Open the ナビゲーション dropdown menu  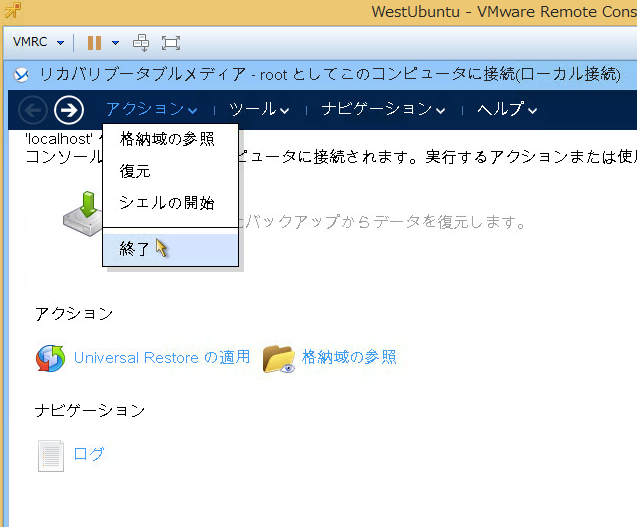[x=384, y=109]
